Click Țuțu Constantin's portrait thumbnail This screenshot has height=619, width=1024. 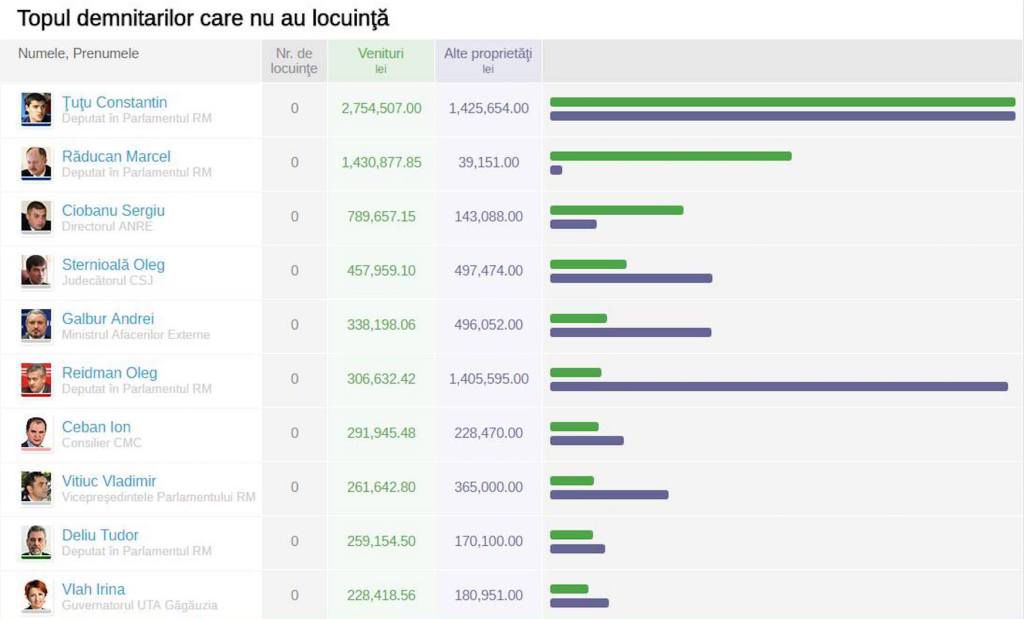[36, 109]
